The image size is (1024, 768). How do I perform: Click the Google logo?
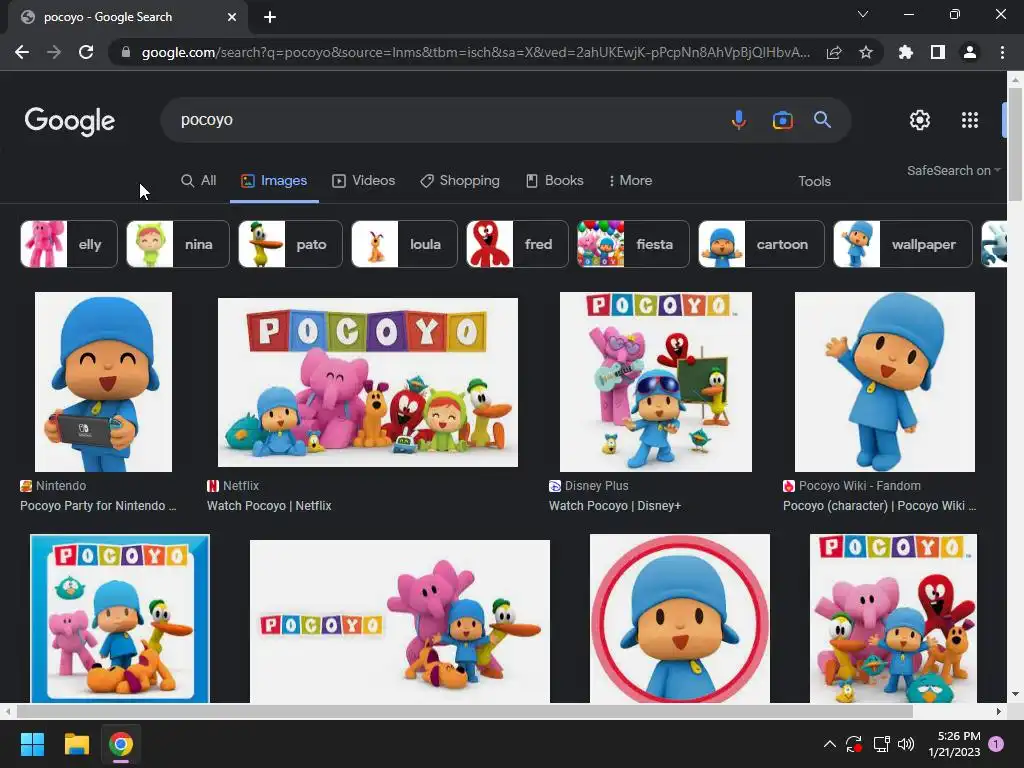coord(70,121)
